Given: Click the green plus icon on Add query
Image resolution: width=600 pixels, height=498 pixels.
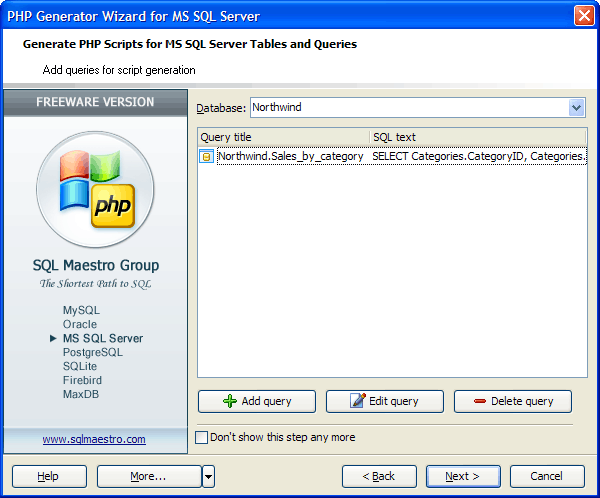Looking at the screenshot, I should tap(230, 401).
